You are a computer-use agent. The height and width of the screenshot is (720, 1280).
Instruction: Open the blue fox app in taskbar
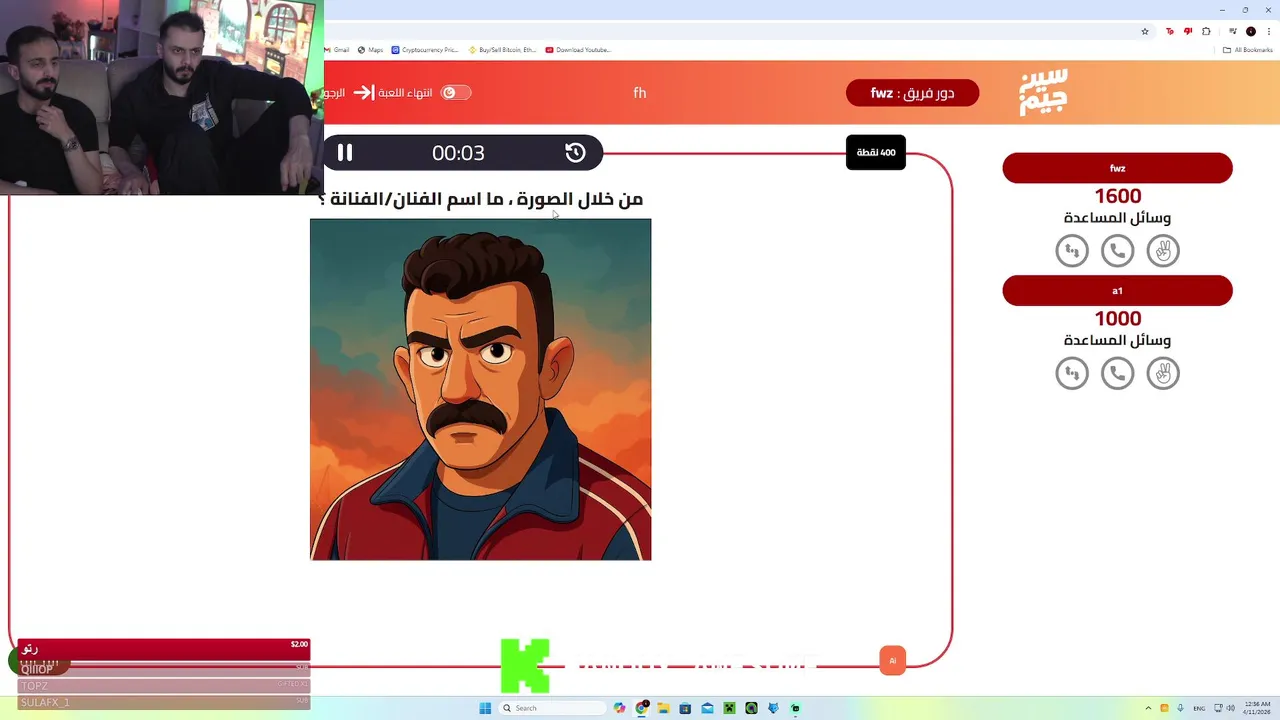point(773,708)
